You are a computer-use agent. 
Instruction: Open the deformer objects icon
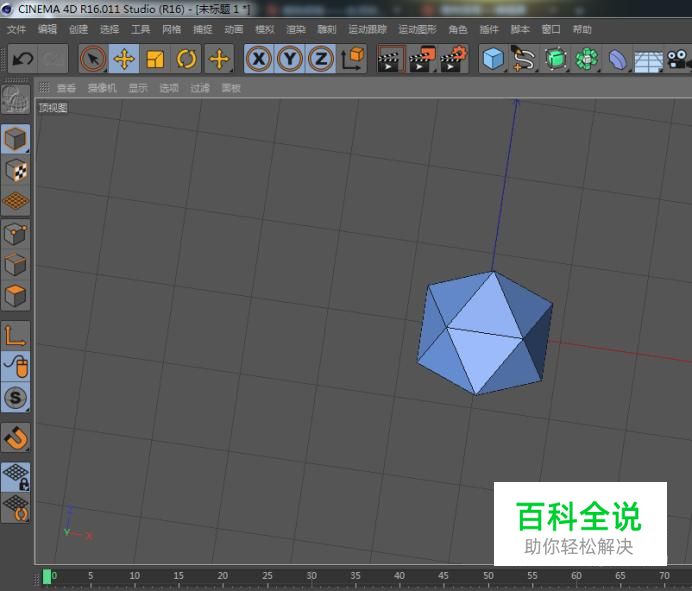[x=617, y=59]
